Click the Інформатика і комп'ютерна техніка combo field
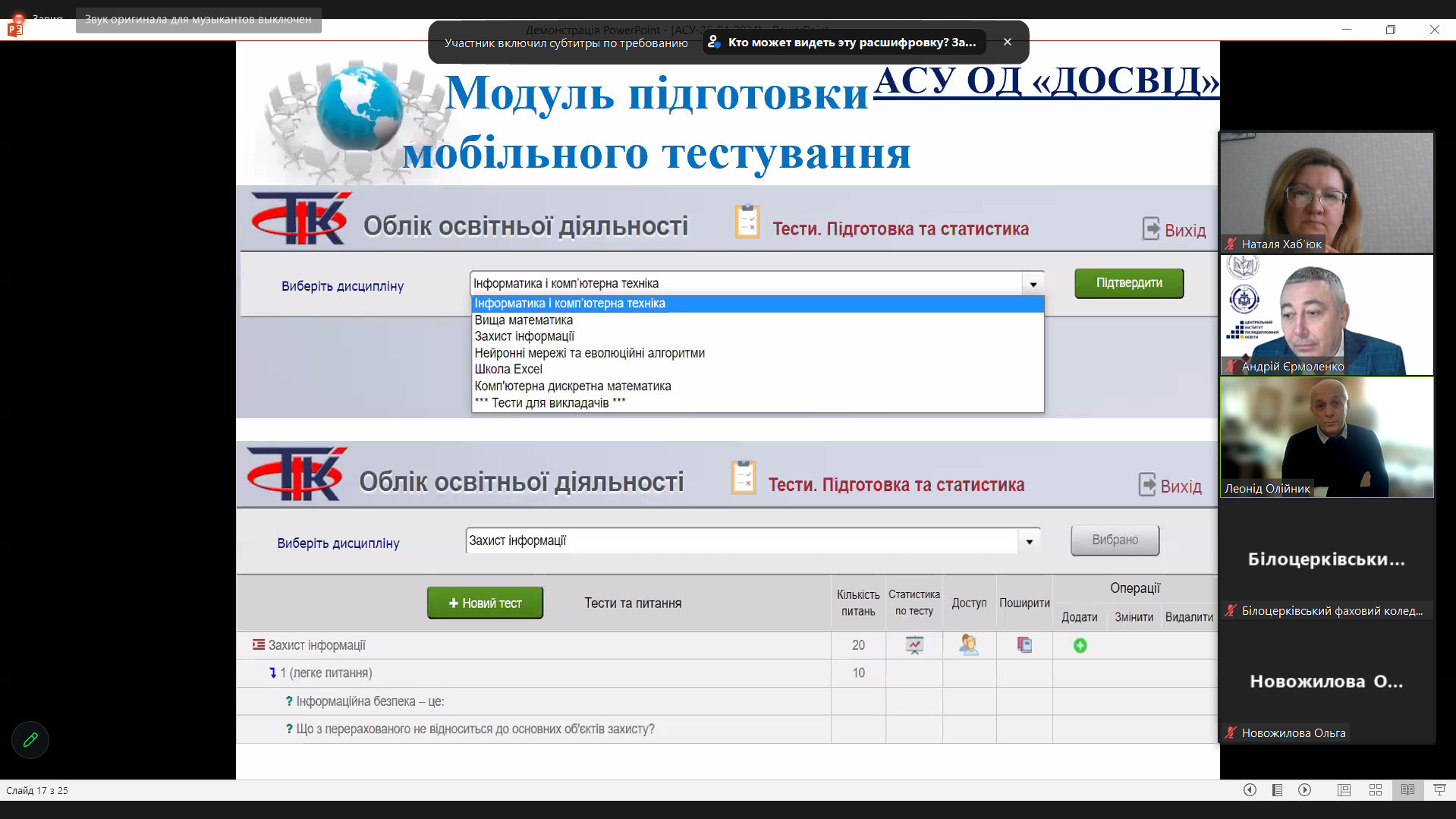This screenshot has width=1456, height=819. pos(756,284)
